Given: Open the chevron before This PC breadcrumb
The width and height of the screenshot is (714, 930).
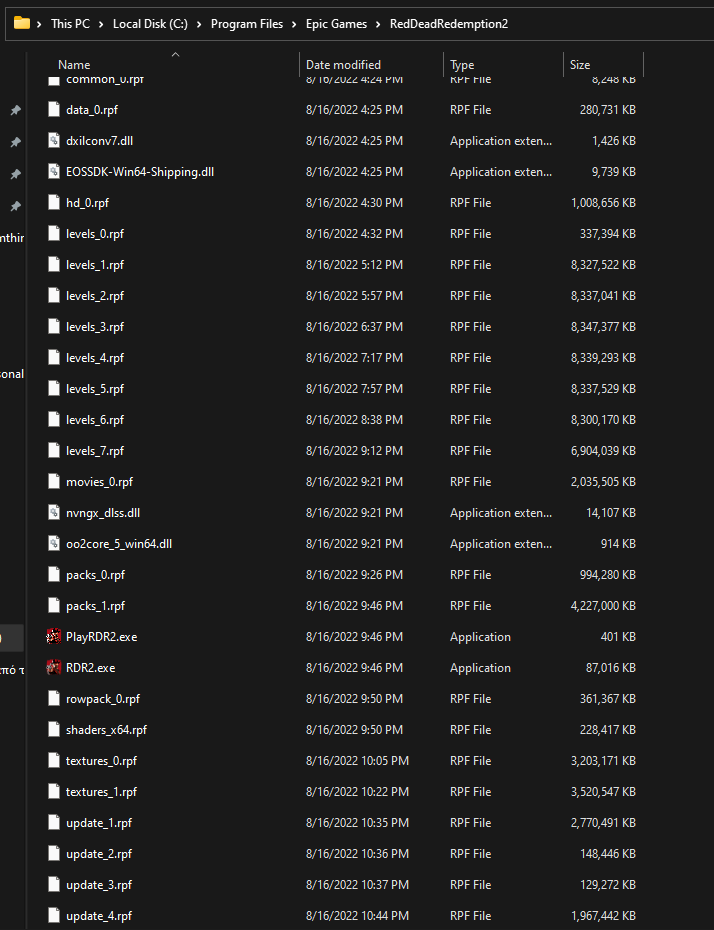Looking at the screenshot, I should [39, 24].
